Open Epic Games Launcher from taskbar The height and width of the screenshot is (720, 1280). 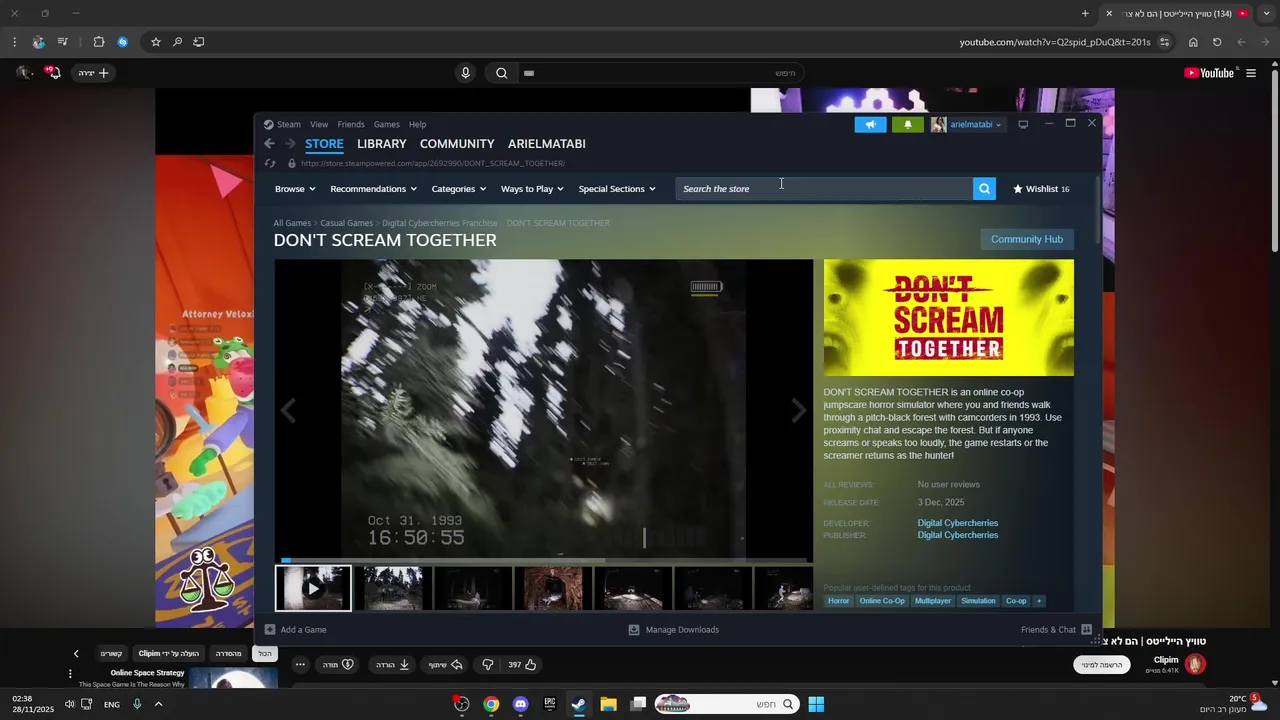tap(549, 704)
